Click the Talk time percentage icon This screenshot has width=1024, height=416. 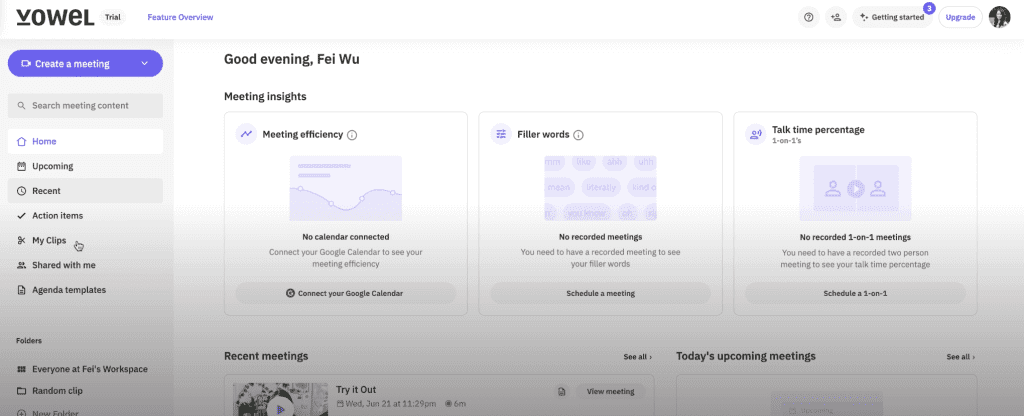pyautogui.click(x=756, y=135)
